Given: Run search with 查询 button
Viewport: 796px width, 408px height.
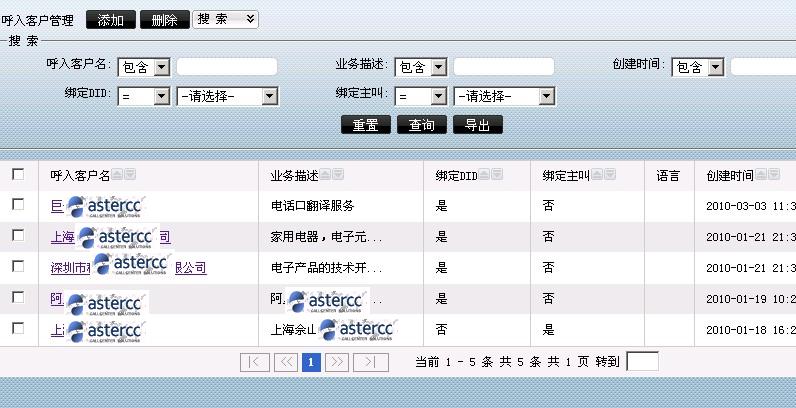Looking at the screenshot, I should (422, 125).
